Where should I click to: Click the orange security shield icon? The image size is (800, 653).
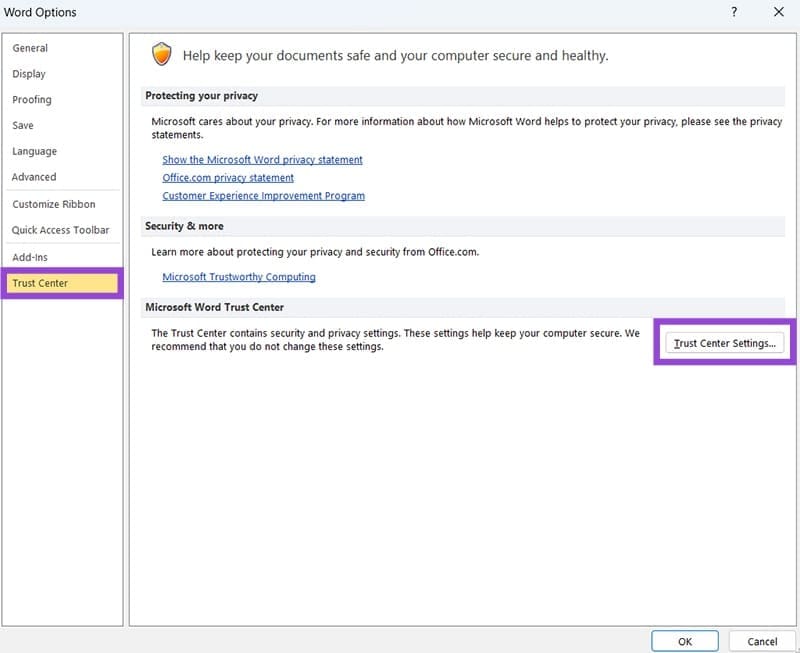point(162,54)
